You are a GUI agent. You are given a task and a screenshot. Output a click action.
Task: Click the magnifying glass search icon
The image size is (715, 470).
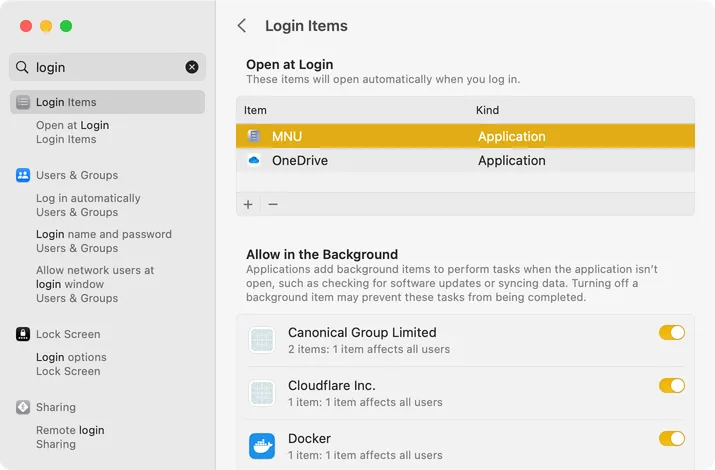click(x=22, y=67)
